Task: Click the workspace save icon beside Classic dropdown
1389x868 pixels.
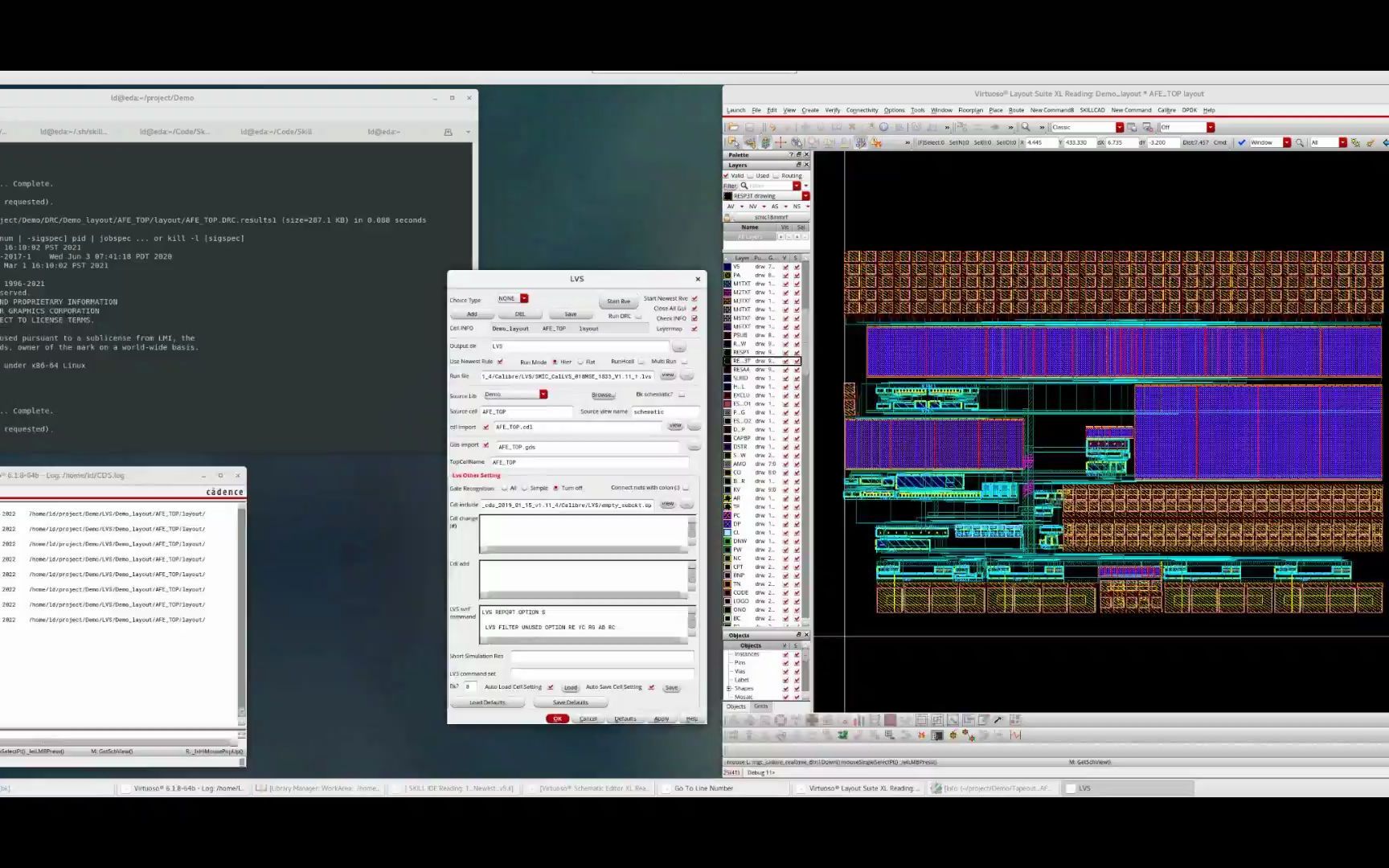Action: pos(1132,127)
